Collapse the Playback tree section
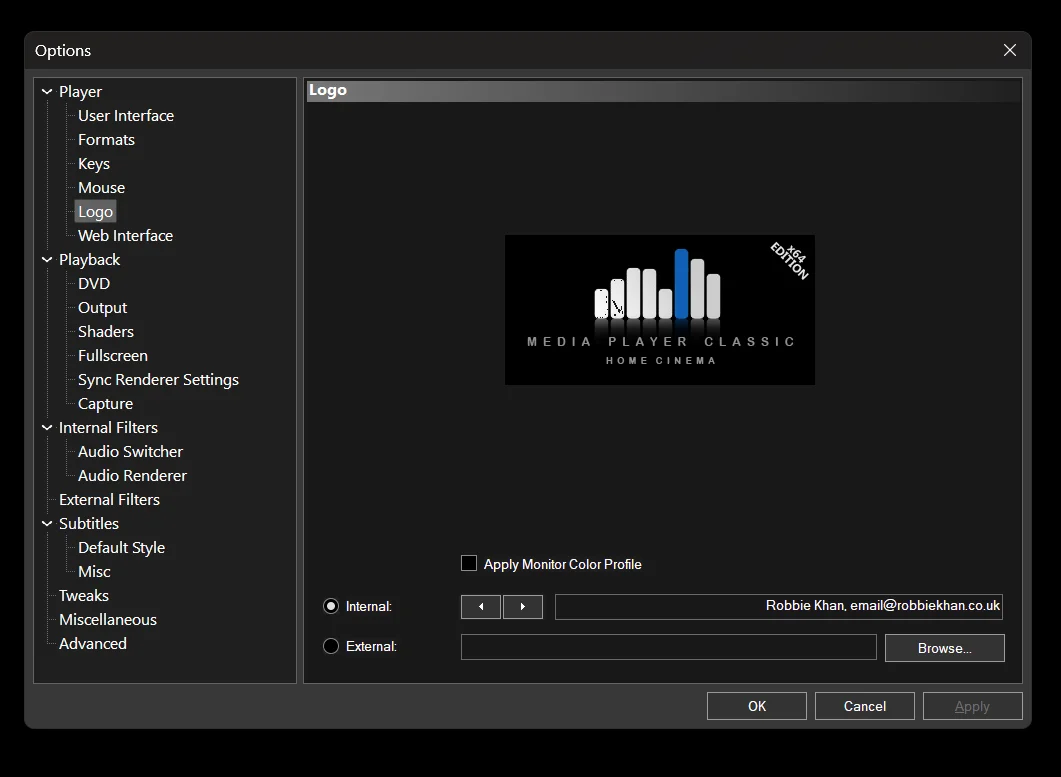The width and height of the screenshot is (1061, 777). (47, 259)
